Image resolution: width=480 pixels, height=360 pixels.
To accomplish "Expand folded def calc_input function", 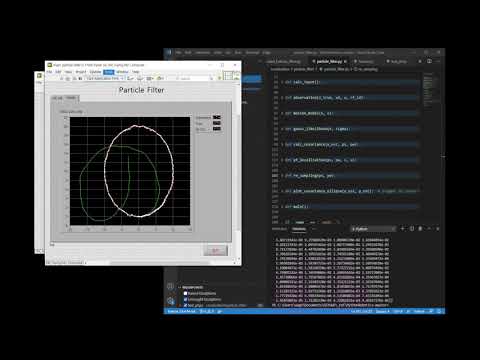I will point(282,82).
